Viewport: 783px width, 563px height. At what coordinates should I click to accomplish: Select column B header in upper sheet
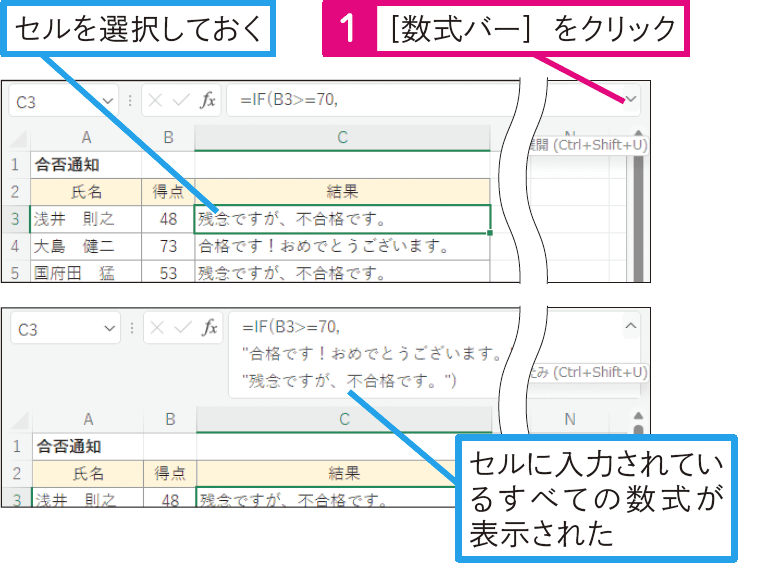(x=168, y=137)
